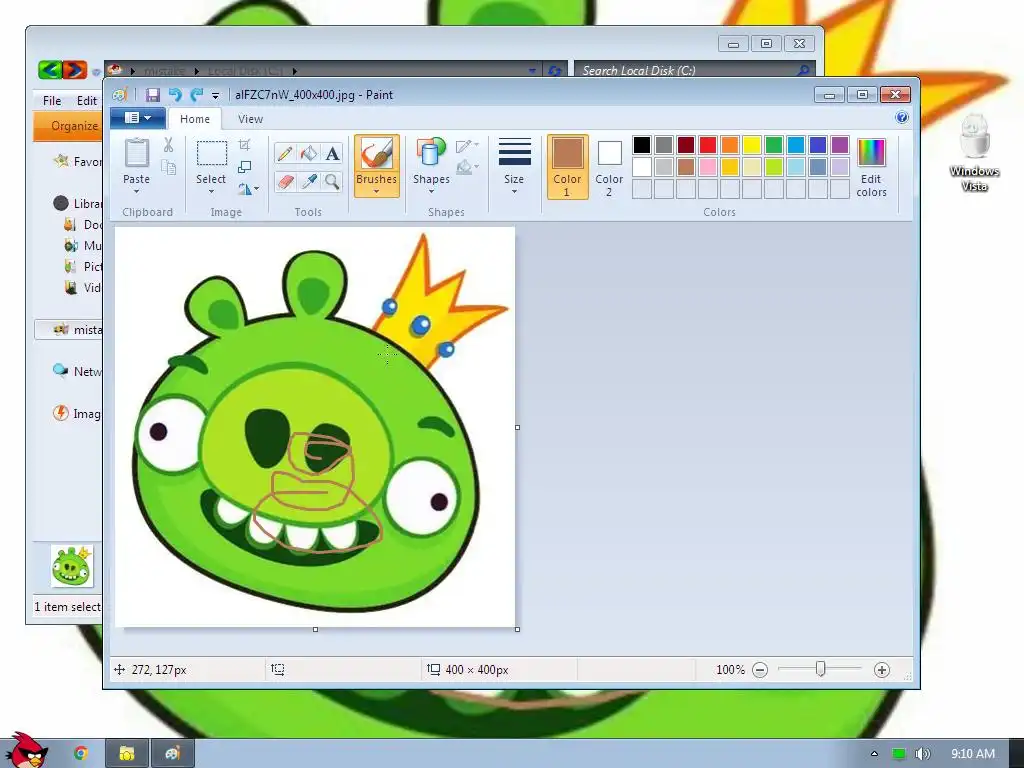The width and height of the screenshot is (1024, 768).
Task: Expand the Select dropdown arrow
Action: pyautogui.click(x=212, y=192)
